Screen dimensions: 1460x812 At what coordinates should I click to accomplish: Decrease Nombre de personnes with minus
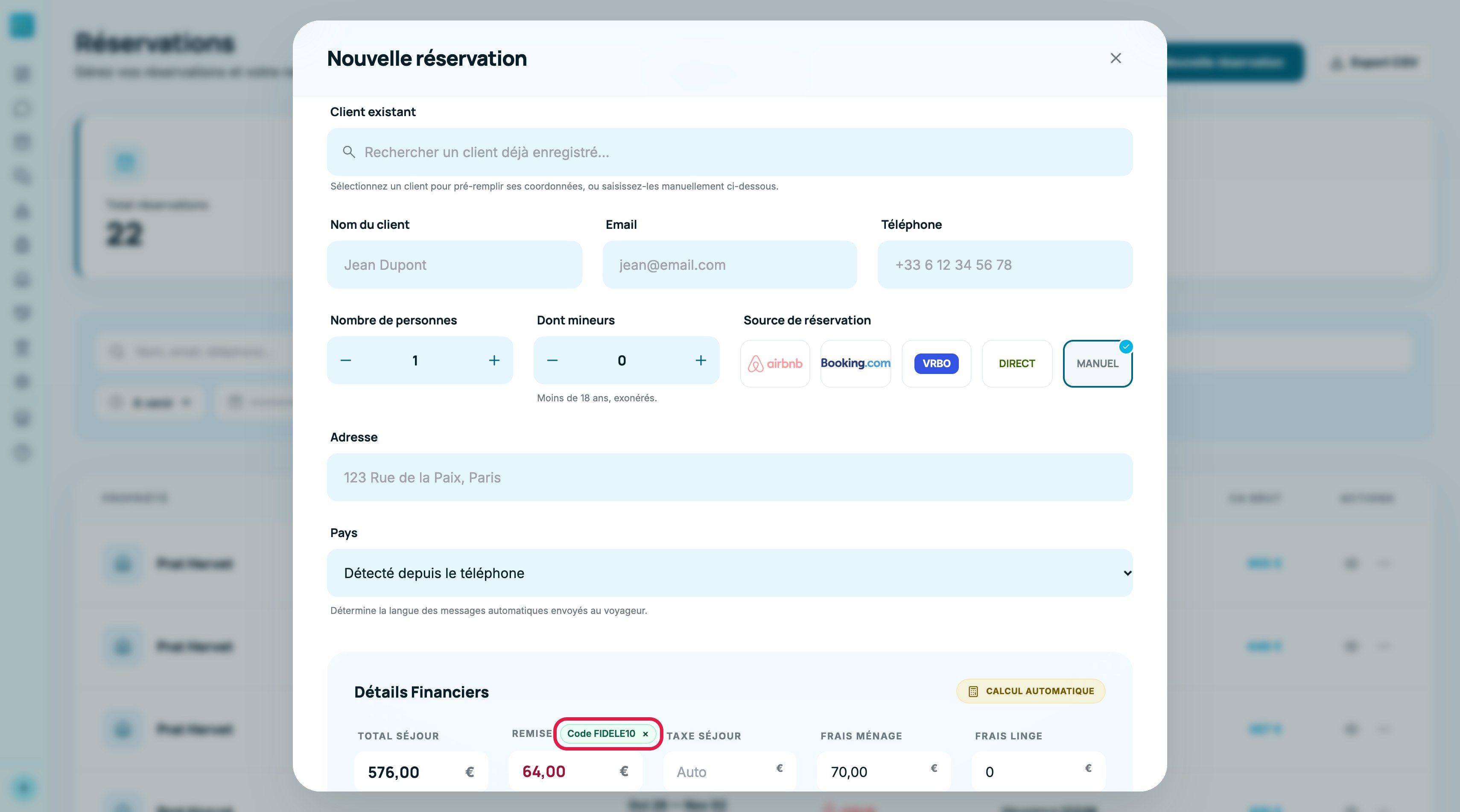(x=346, y=360)
